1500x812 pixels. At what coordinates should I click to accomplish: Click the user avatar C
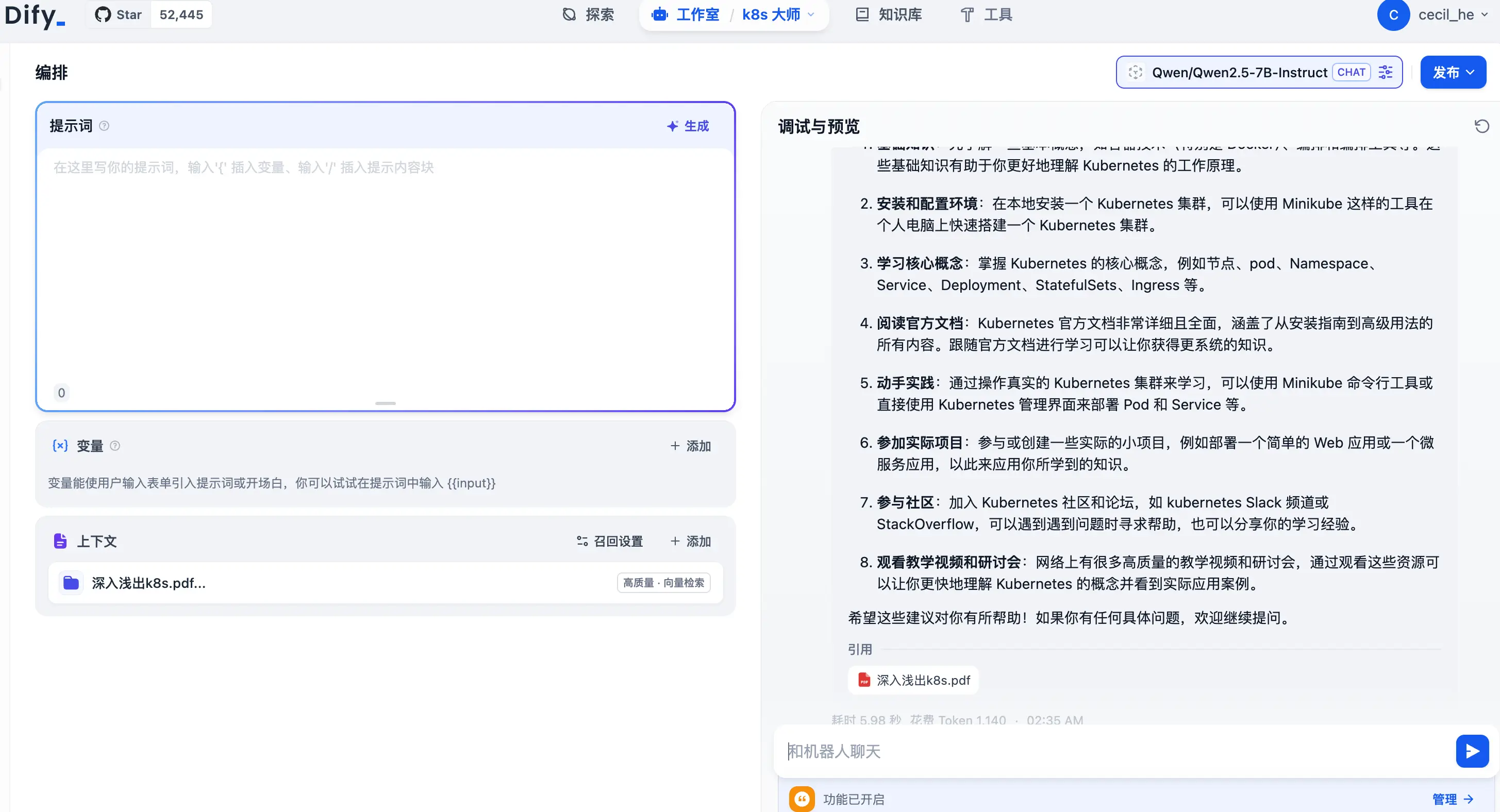pos(1393,14)
